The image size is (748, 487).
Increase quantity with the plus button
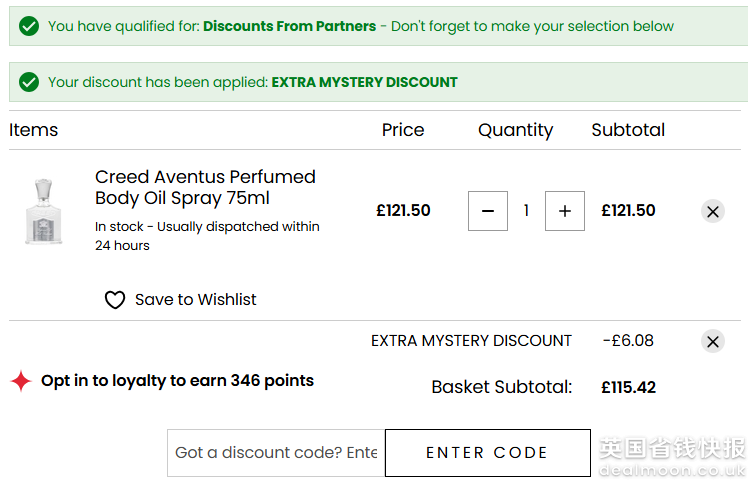coord(565,211)
